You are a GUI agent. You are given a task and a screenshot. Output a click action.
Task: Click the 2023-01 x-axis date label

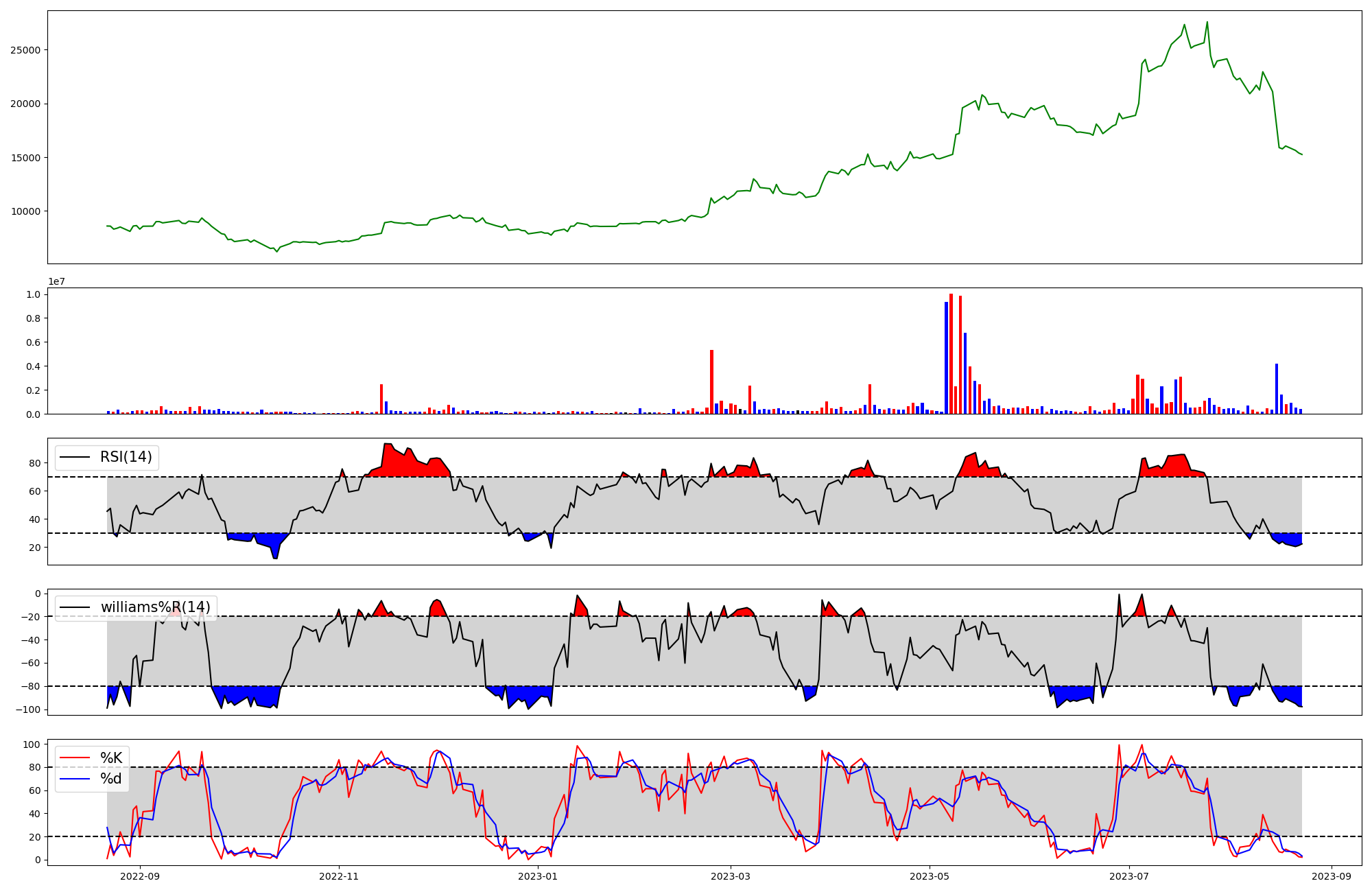pyautogui.click(x=538, y=876)
